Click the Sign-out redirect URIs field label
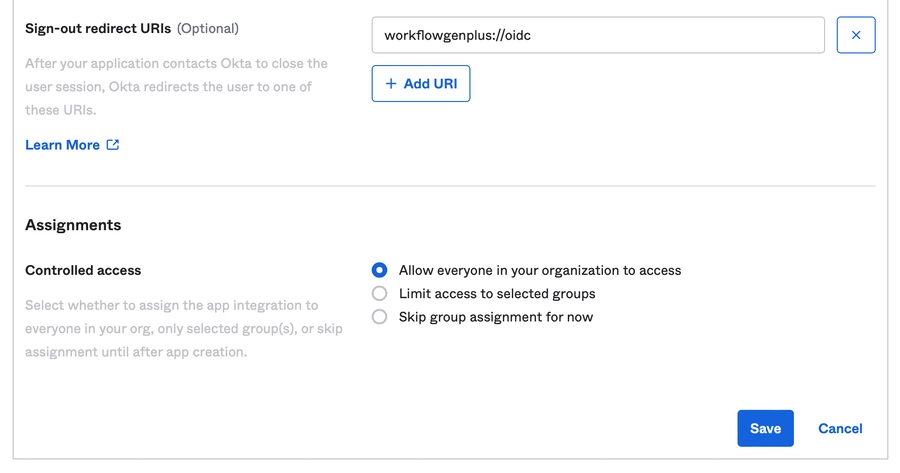Viewport: 900px width, 473px height. (x=98, y=29)
